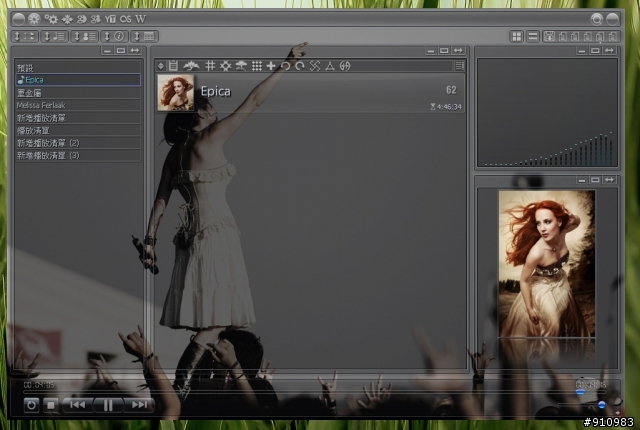Collapse the Epica group header in the playlist
Screen dimensions: 640x430
click(310, 93)
